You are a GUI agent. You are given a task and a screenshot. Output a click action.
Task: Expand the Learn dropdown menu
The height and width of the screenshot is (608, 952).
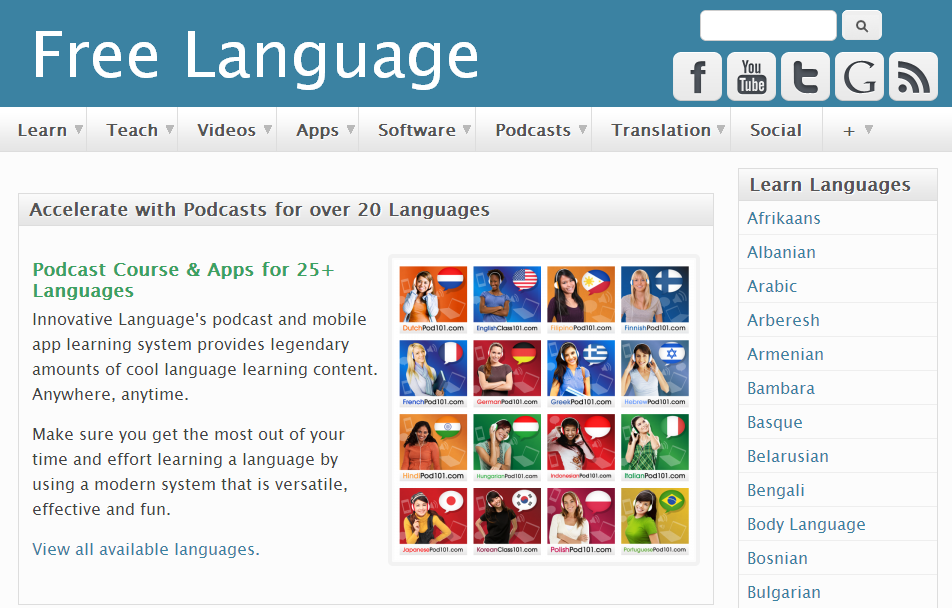click(44, 129)
